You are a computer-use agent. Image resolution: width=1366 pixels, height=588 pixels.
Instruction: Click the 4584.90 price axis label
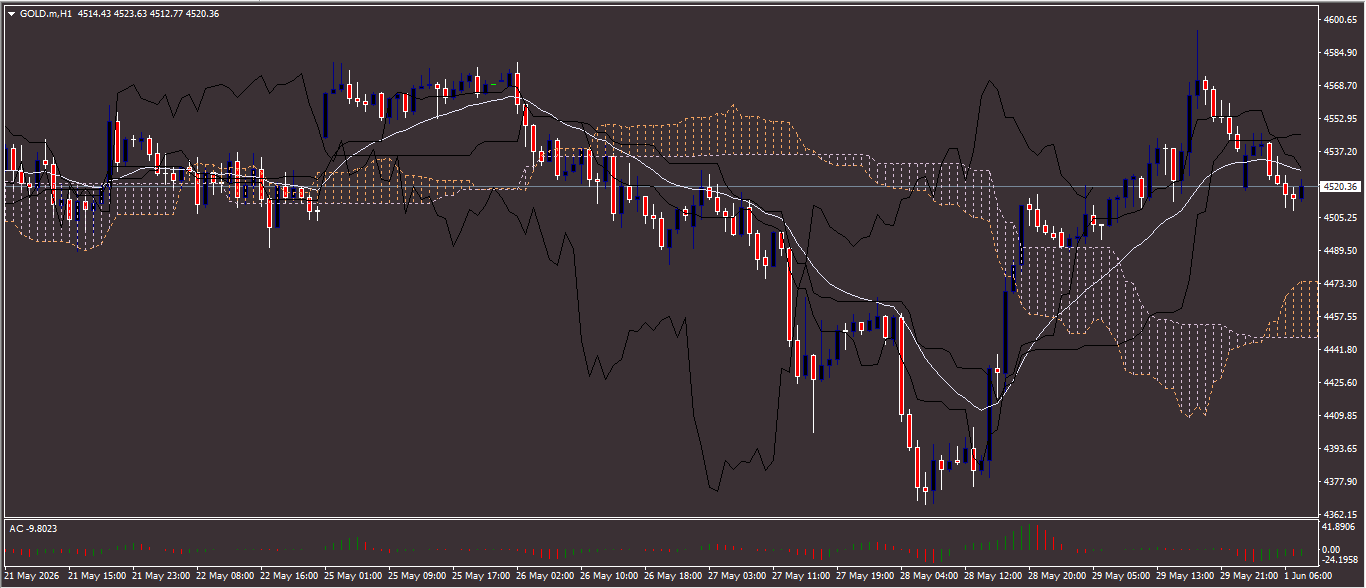(x=1339, y=52)
